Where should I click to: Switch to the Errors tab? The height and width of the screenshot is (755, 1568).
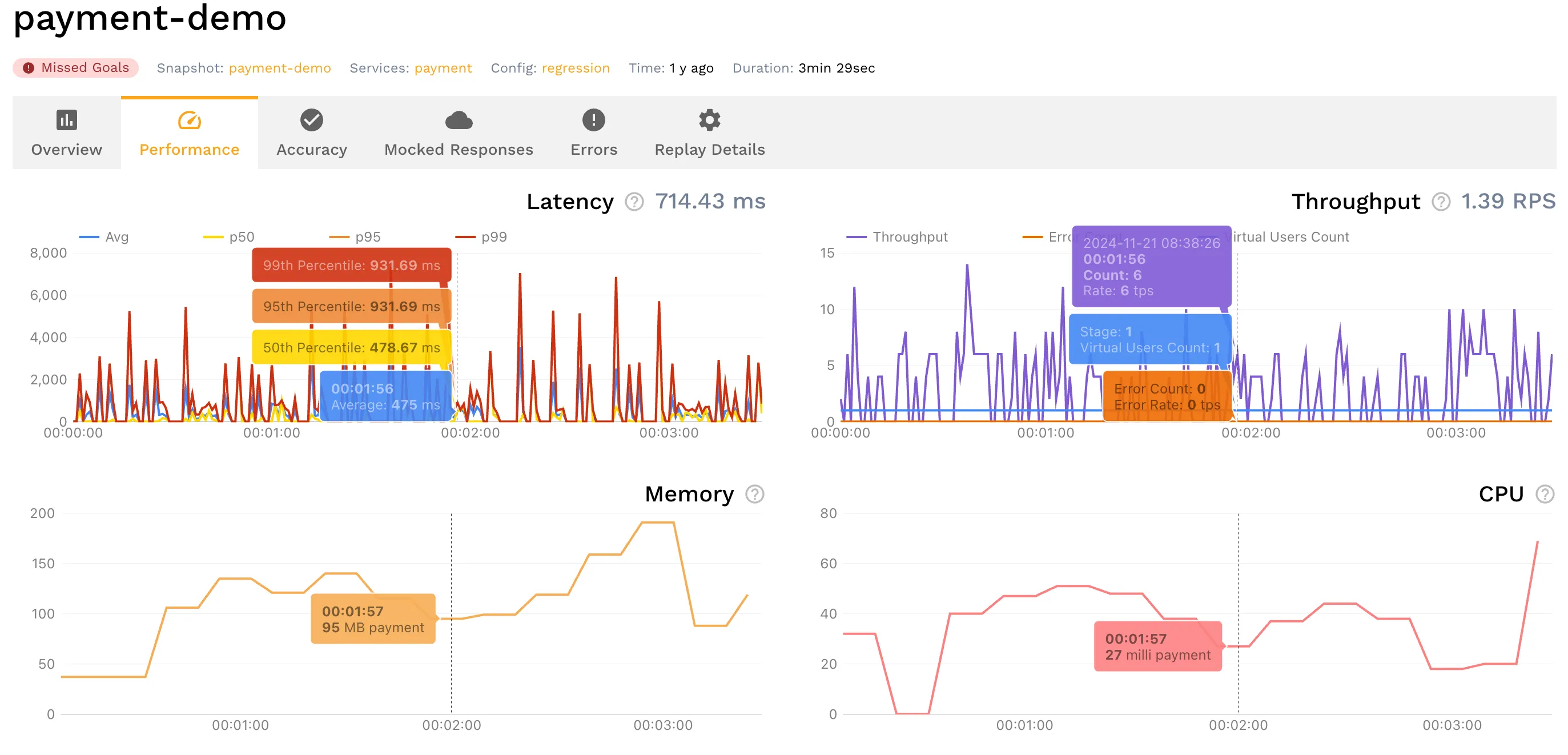[593, 149]
